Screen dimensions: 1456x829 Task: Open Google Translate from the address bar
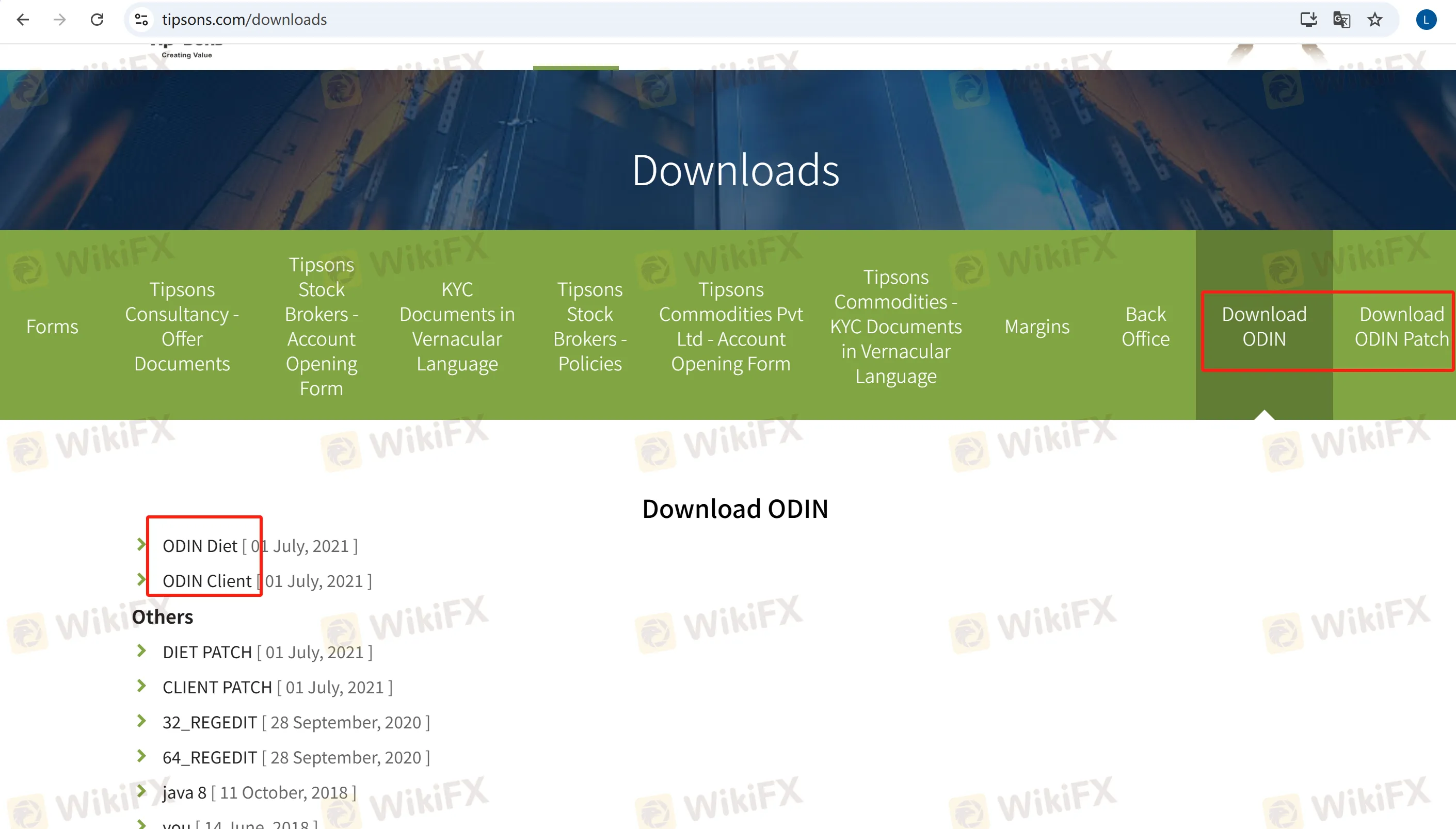(x=1341, y=20)
